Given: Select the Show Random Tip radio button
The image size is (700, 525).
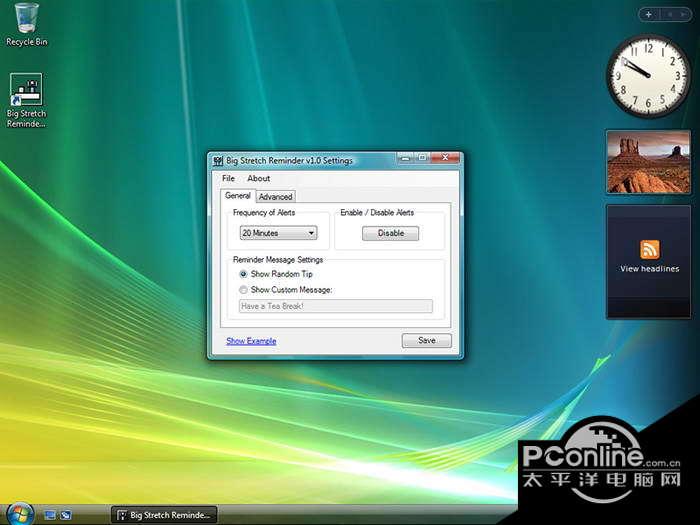Looking at the screenshot, I should tap(243, 274).
